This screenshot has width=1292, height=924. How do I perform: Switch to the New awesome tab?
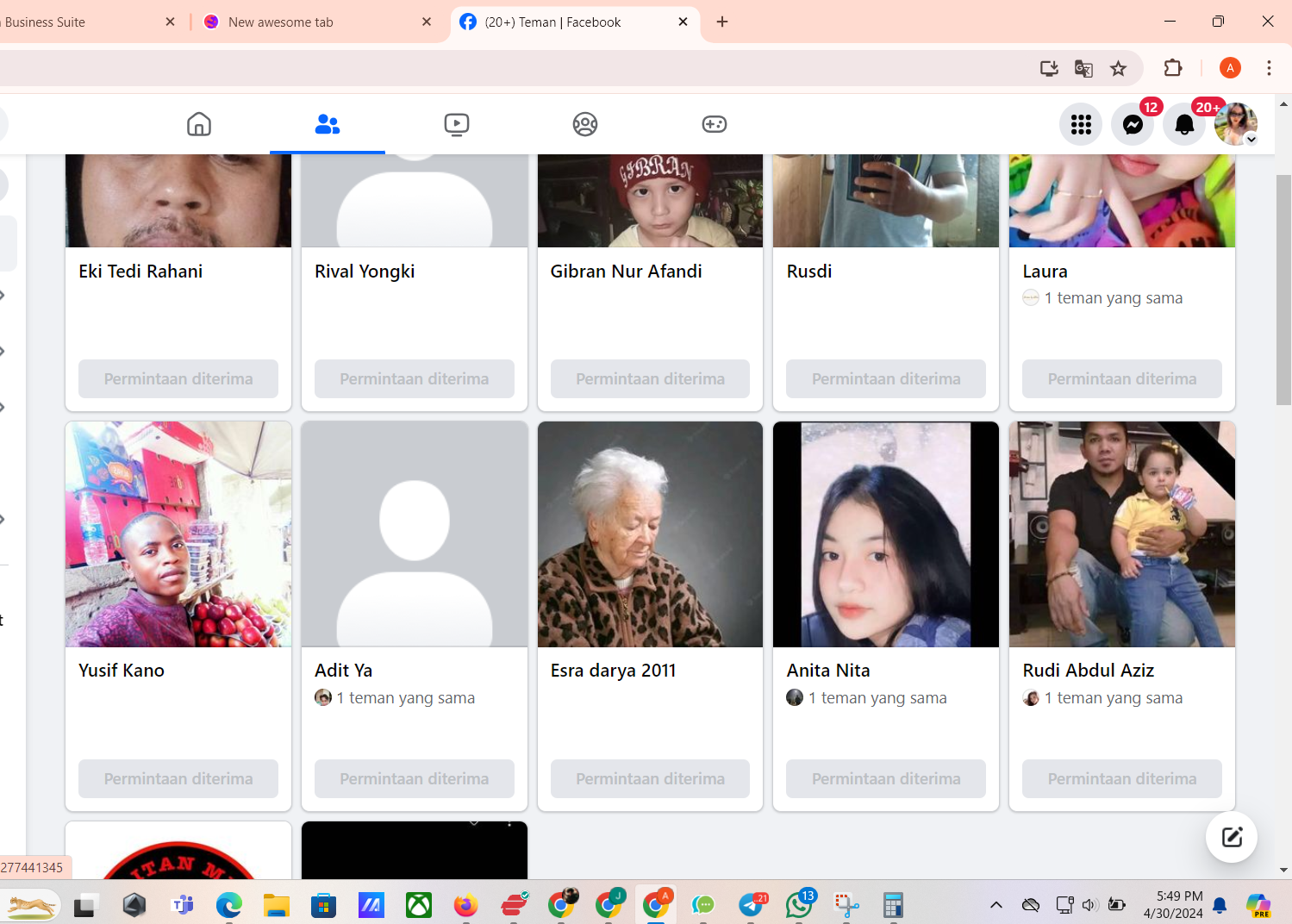coord(317,22)
